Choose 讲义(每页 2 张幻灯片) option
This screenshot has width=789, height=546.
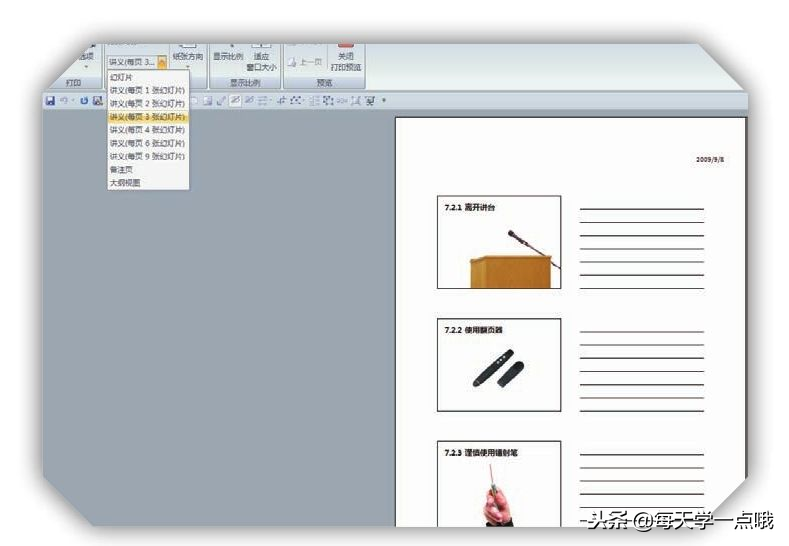point(148,103)
